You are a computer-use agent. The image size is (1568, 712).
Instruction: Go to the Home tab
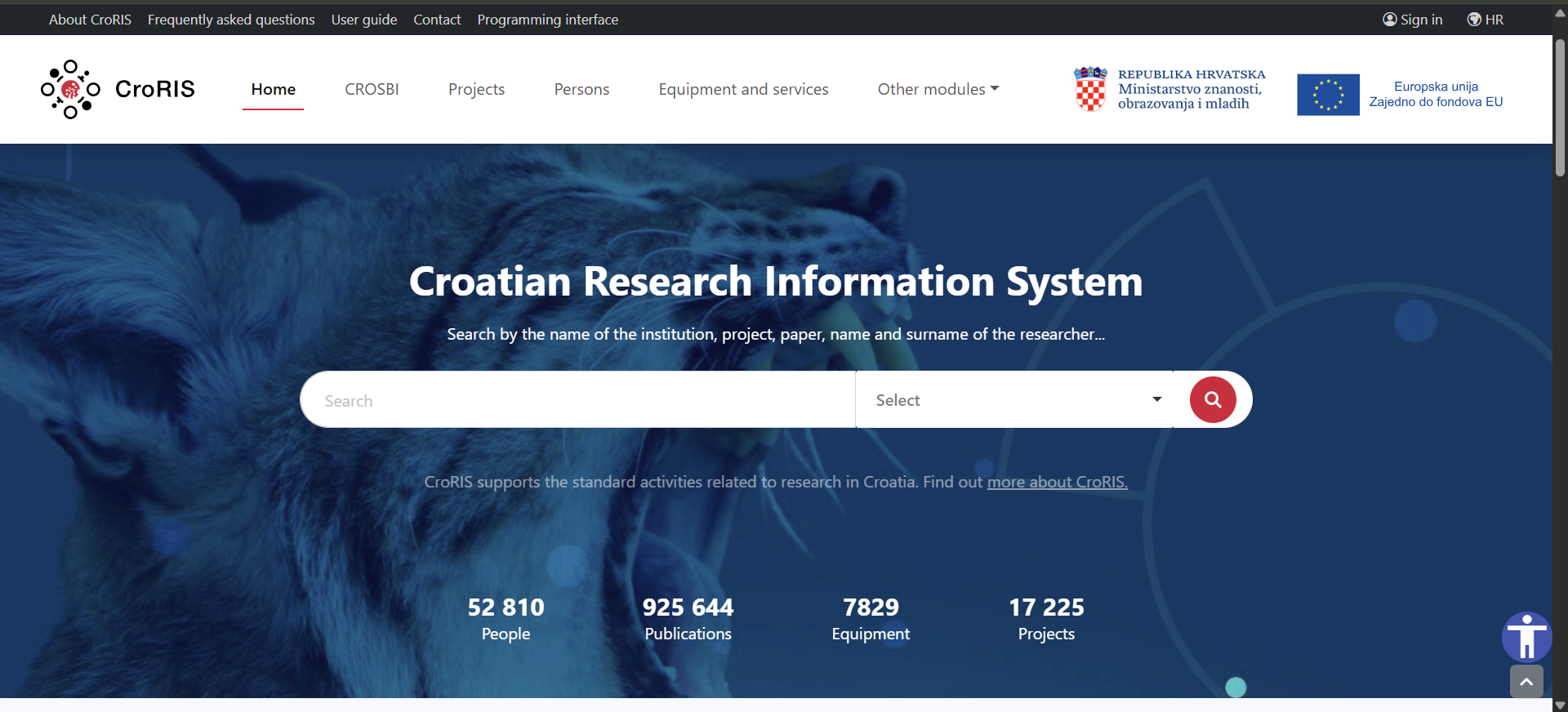coord(273,89)
